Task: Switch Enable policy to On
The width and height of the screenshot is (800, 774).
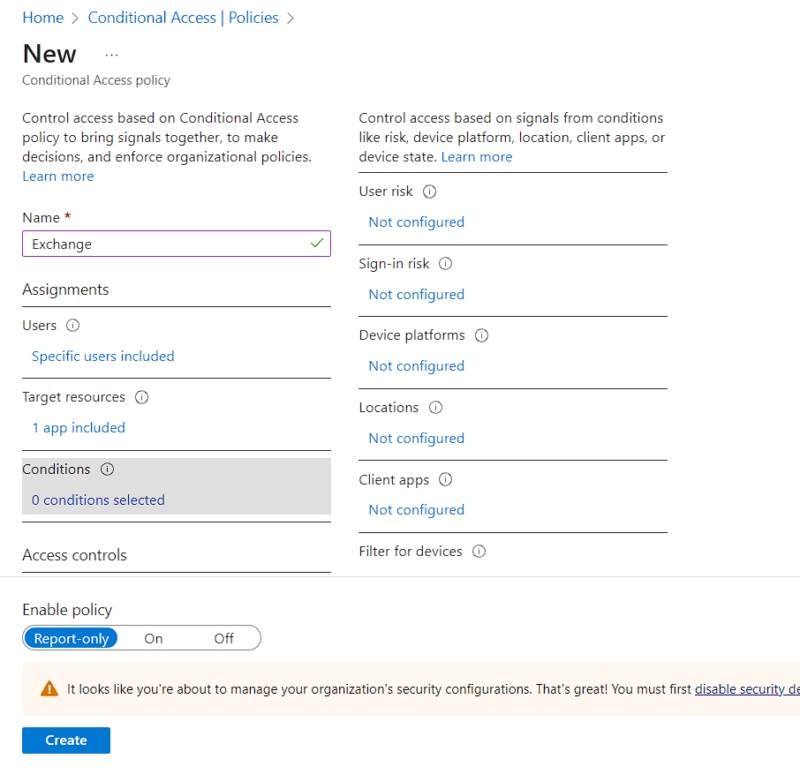Action: coord(153,638)
